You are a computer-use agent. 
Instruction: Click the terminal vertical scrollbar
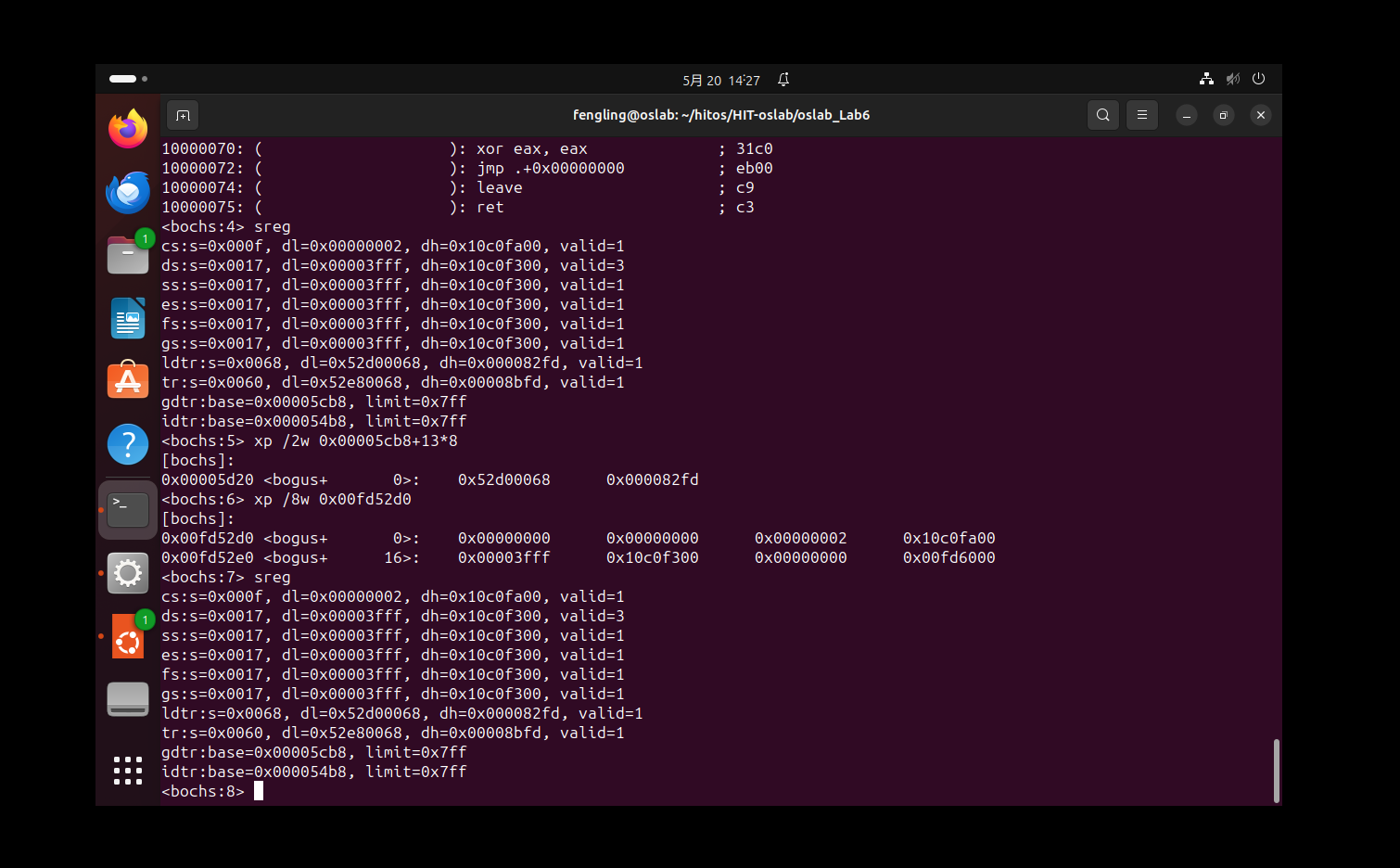(x=1276, y=770)
